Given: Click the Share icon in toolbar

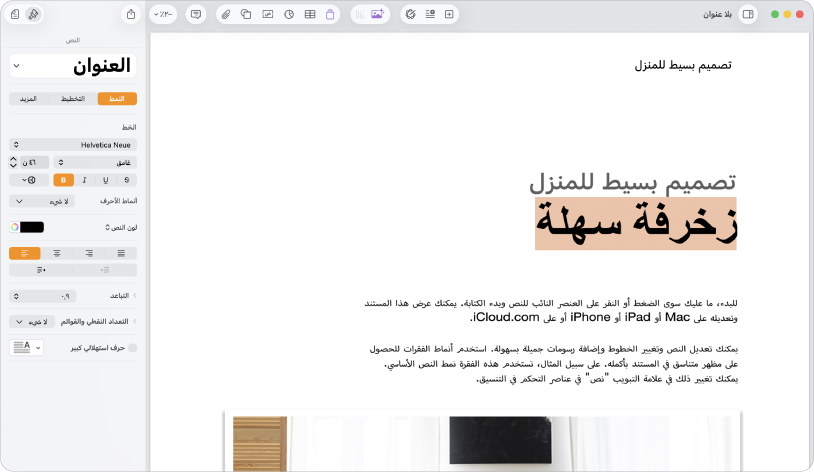Looking at the screenshot, I should [x=131, y=15].
